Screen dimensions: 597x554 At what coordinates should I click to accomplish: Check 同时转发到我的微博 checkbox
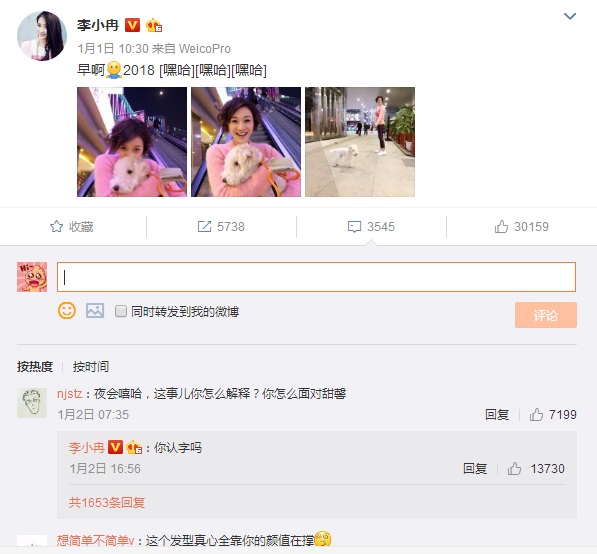121,311
